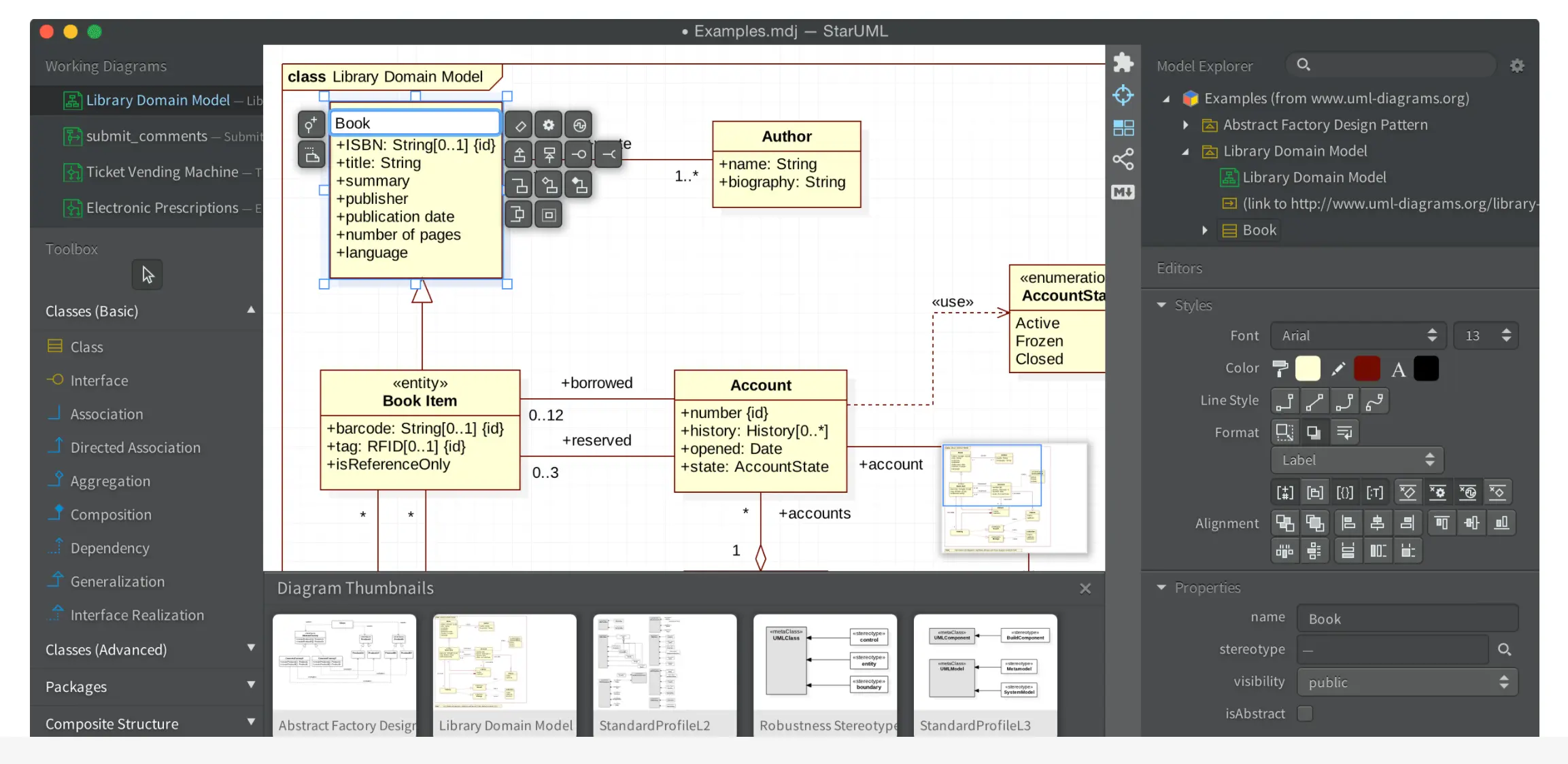Screen dimensions: 1568x764
Task: Click quick-edit Add Associated Class icon
Action: coord(519,185)
